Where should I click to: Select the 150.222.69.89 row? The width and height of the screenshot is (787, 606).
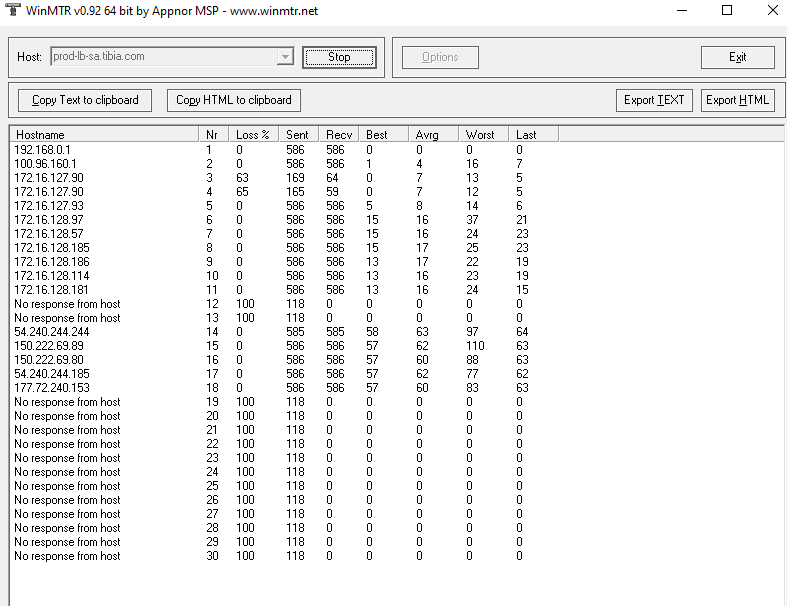[284, 346]
